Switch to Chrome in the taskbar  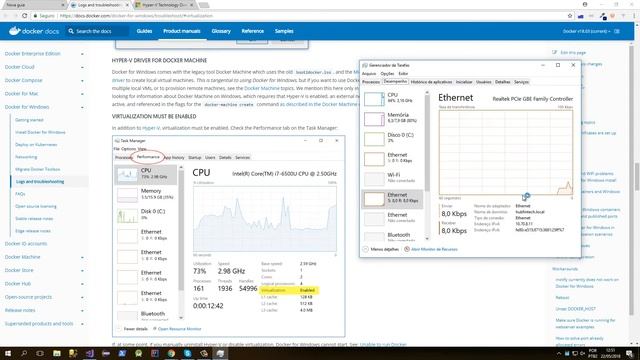pyautogui.click(x=171, y=353)
